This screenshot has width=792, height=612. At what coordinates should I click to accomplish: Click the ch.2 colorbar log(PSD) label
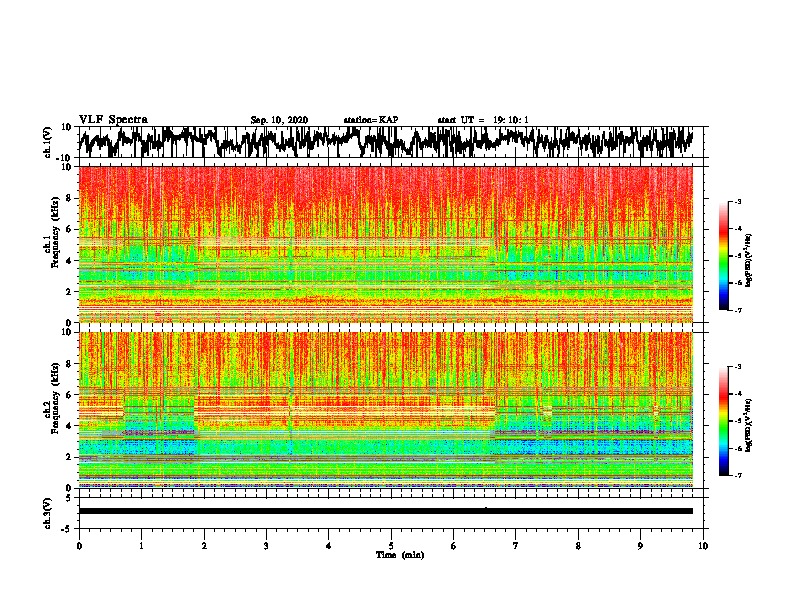pyautogui.click(x=748, y=426)
